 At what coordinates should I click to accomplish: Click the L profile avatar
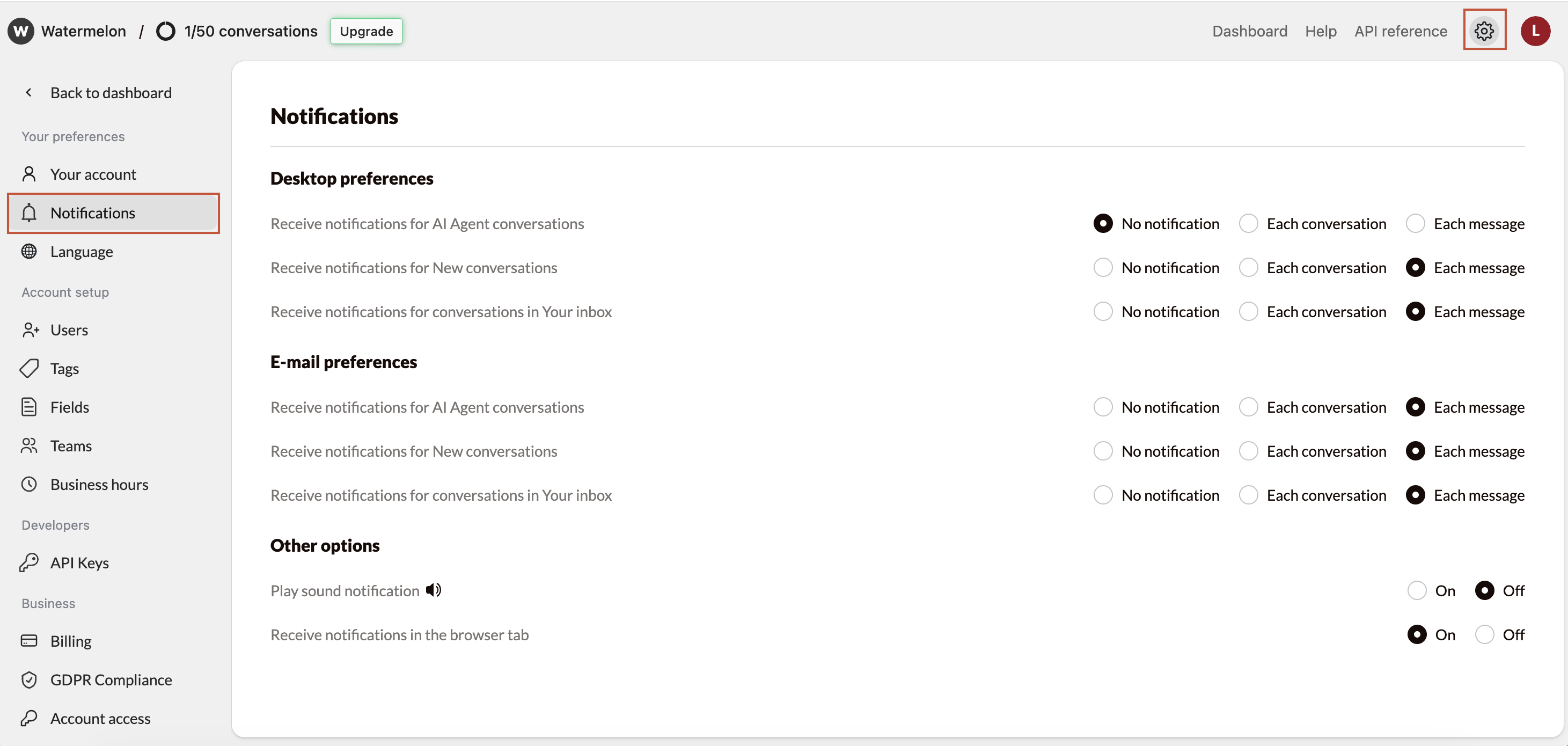point(1536,31)
